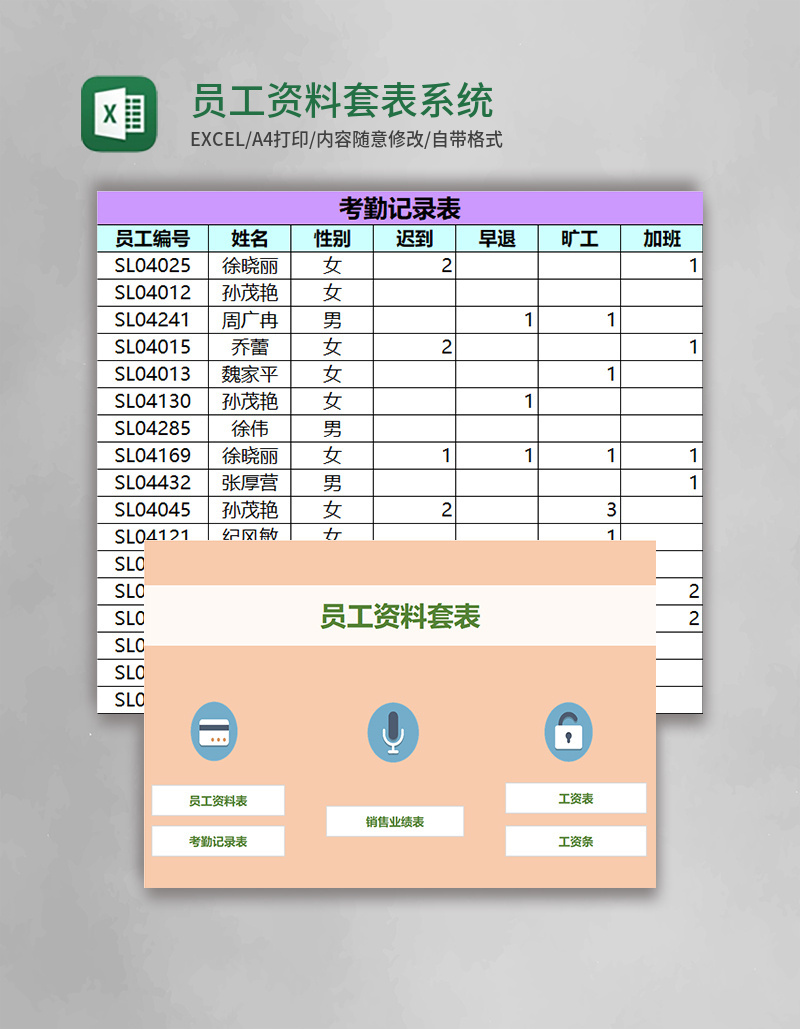Click the padlock icon above 工资表

tap(570, 732)
